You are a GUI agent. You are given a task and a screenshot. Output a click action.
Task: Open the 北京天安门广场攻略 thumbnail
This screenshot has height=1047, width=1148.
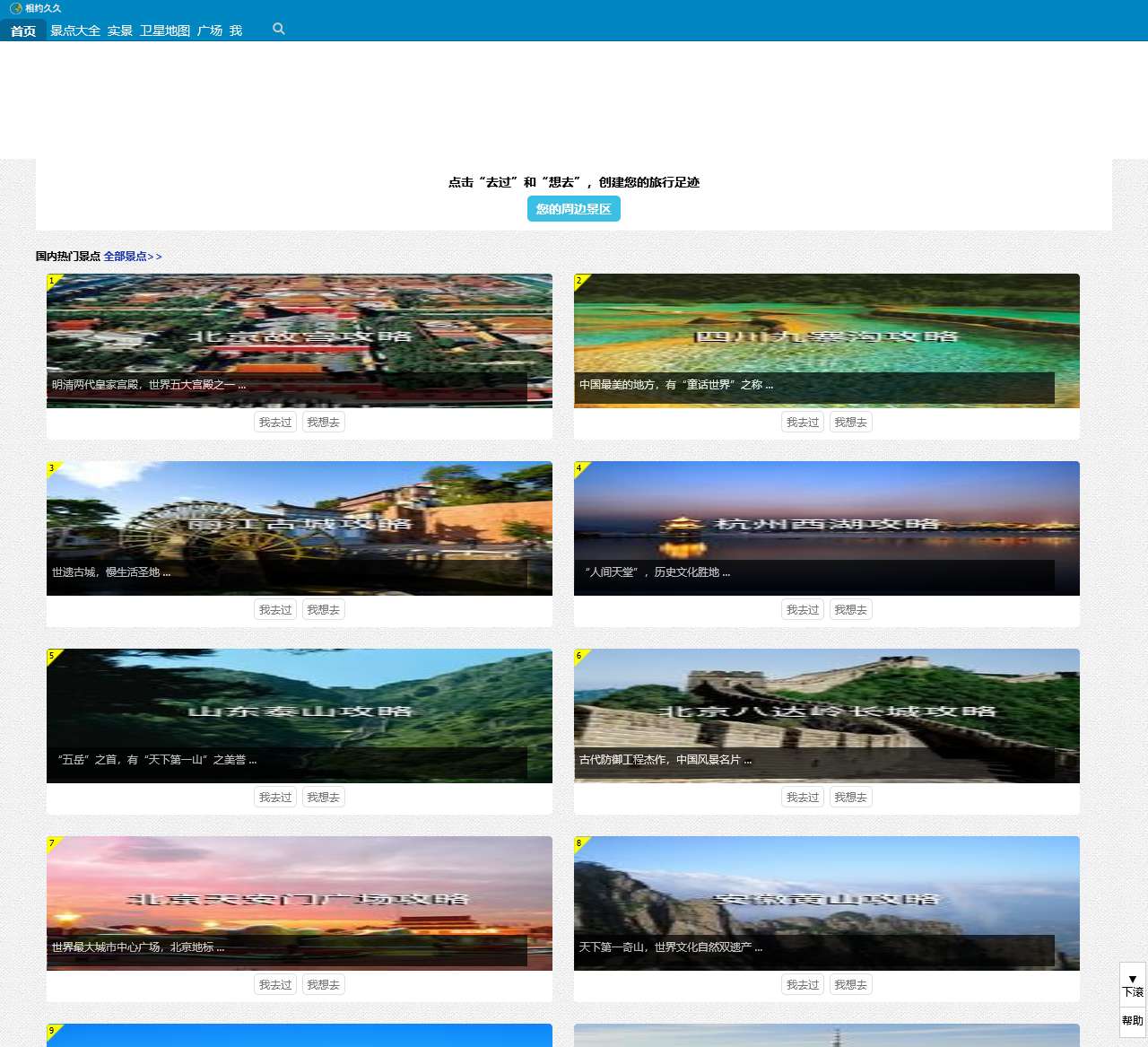point(300,903)
